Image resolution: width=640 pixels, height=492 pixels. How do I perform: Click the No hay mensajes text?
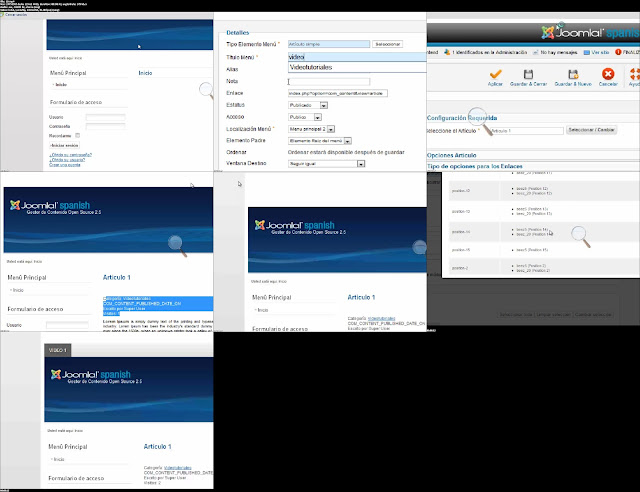pyautogui.click(x=559, y=52)
